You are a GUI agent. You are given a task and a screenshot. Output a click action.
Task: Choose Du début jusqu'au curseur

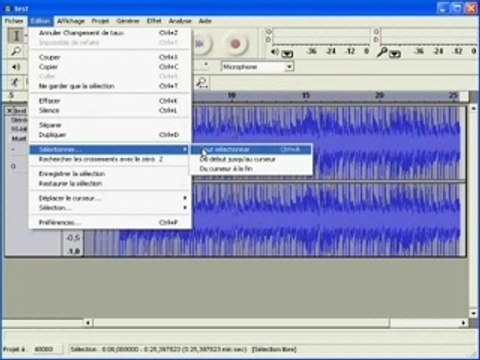pyautogui.click(x=251, y=159)
